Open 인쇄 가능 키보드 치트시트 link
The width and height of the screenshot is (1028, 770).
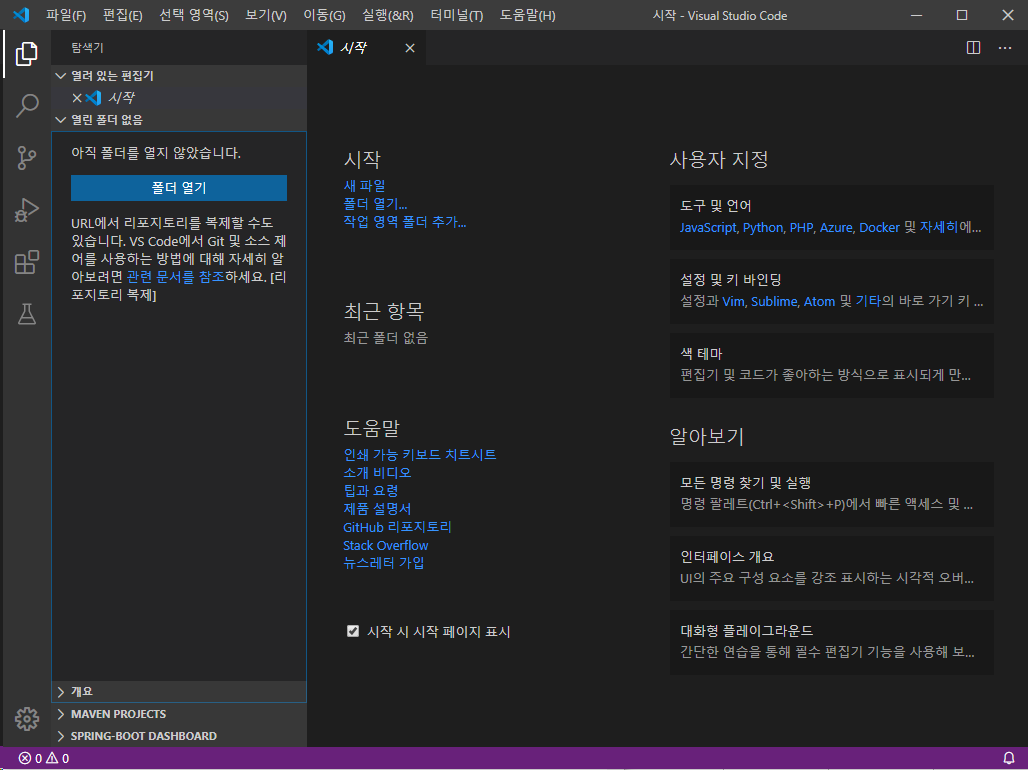point(420,454)
